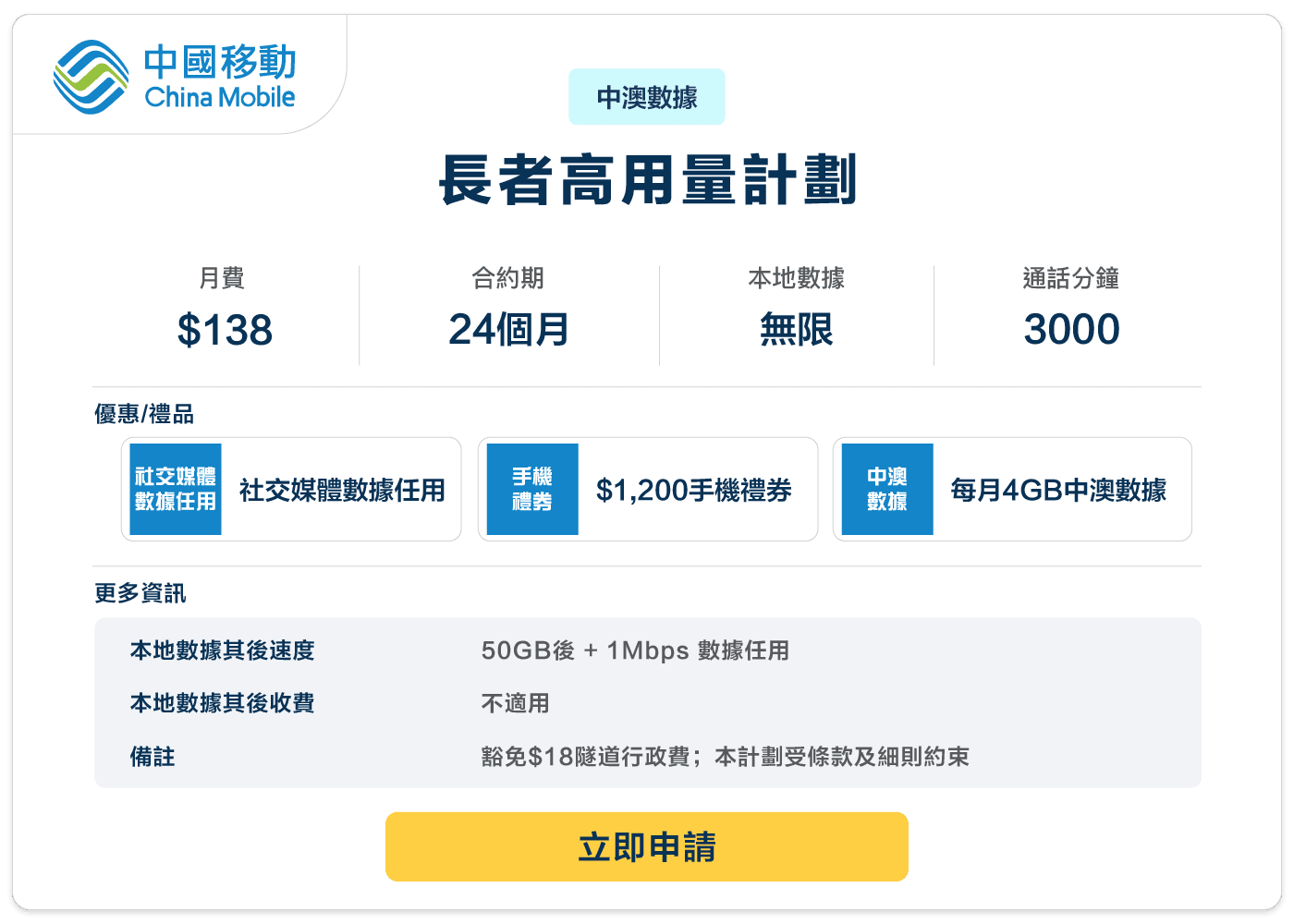This screenshot has height=924, width=1294.
Task: Select the 長者高用量計劃 title
Action: [x=647, y=181]
